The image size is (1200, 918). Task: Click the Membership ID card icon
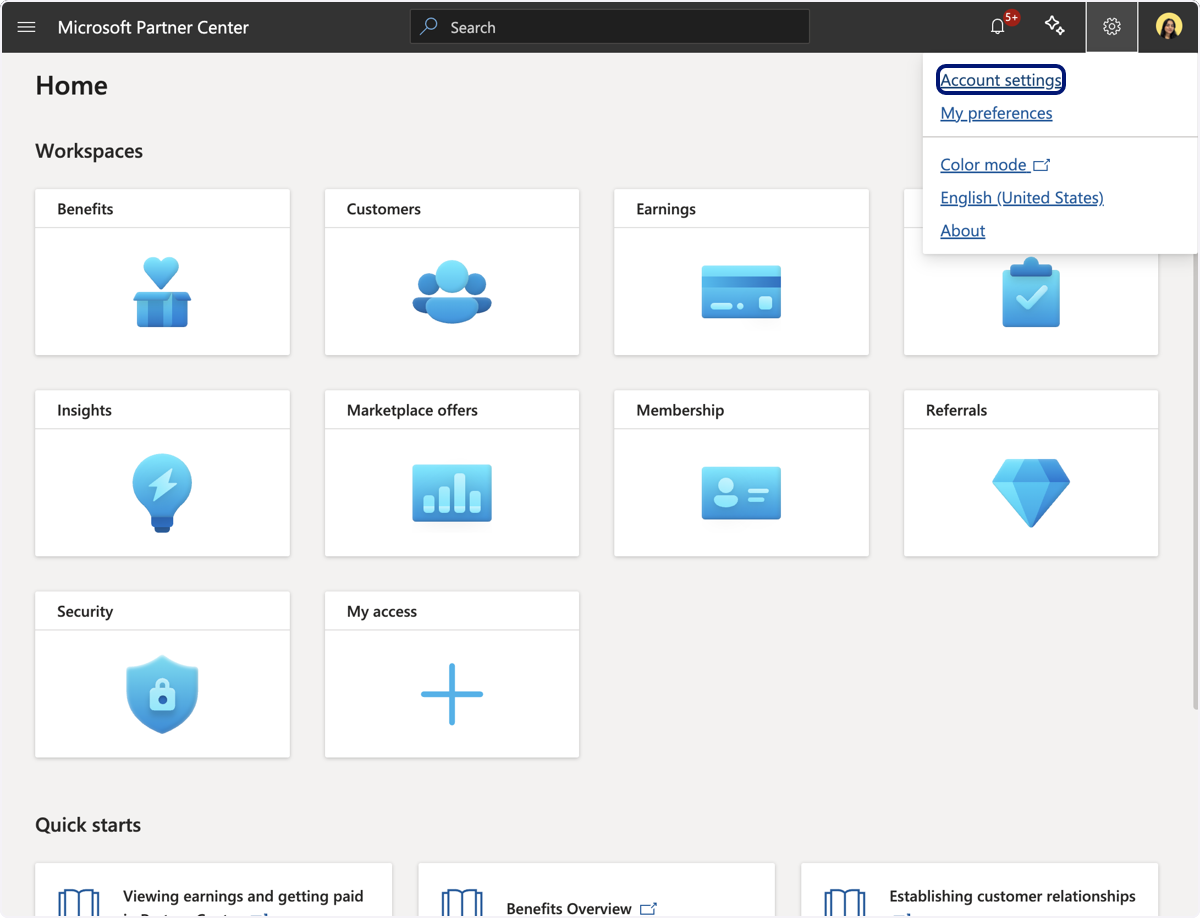(741, 493)
